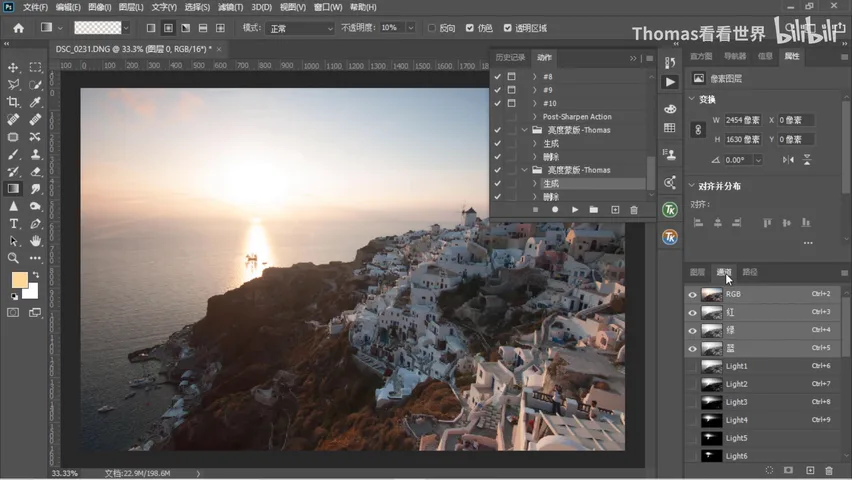Select the Crop tool
The width and height of the screenshot is (852, 480).
click(x=13, y=102)
